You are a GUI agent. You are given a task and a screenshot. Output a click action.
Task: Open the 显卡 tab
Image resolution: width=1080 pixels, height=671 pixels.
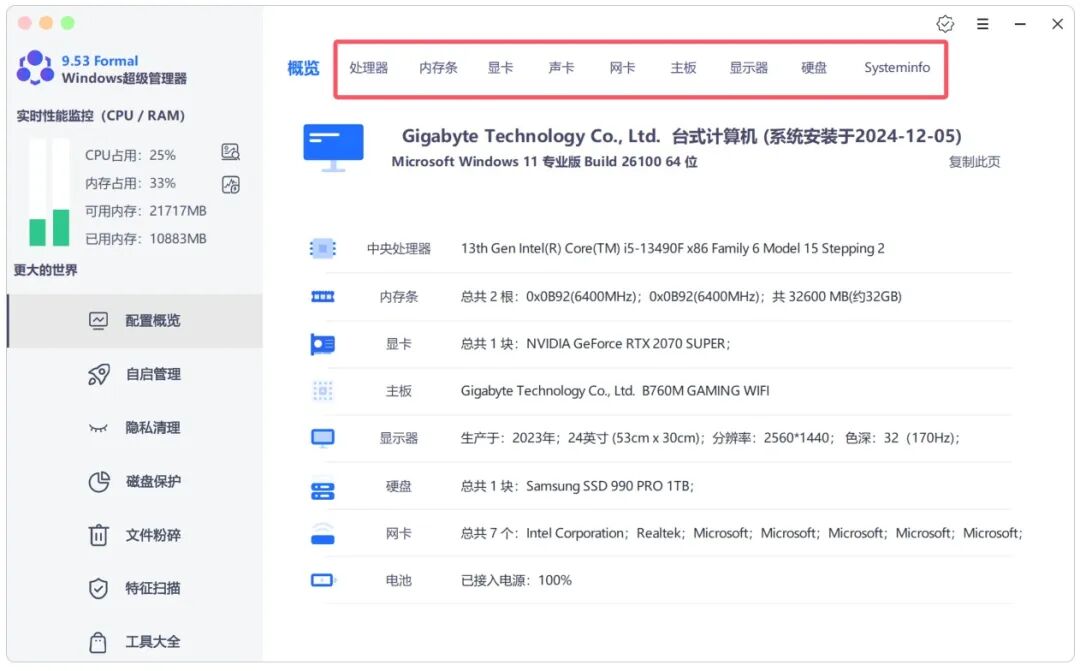point(500,68)
